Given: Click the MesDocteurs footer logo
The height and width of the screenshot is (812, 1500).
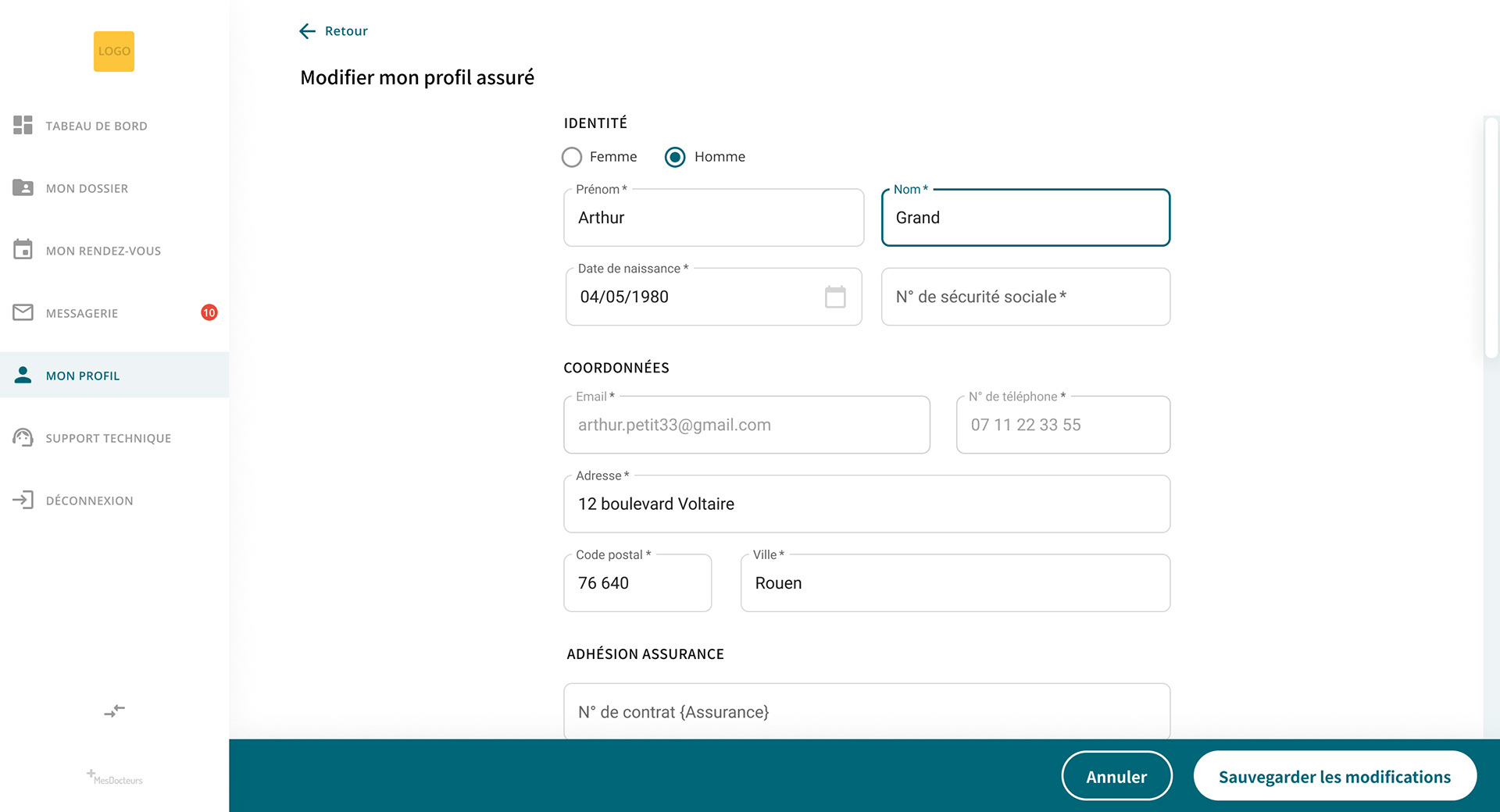Looking at the screenshot, I should (x=115, y=777).
